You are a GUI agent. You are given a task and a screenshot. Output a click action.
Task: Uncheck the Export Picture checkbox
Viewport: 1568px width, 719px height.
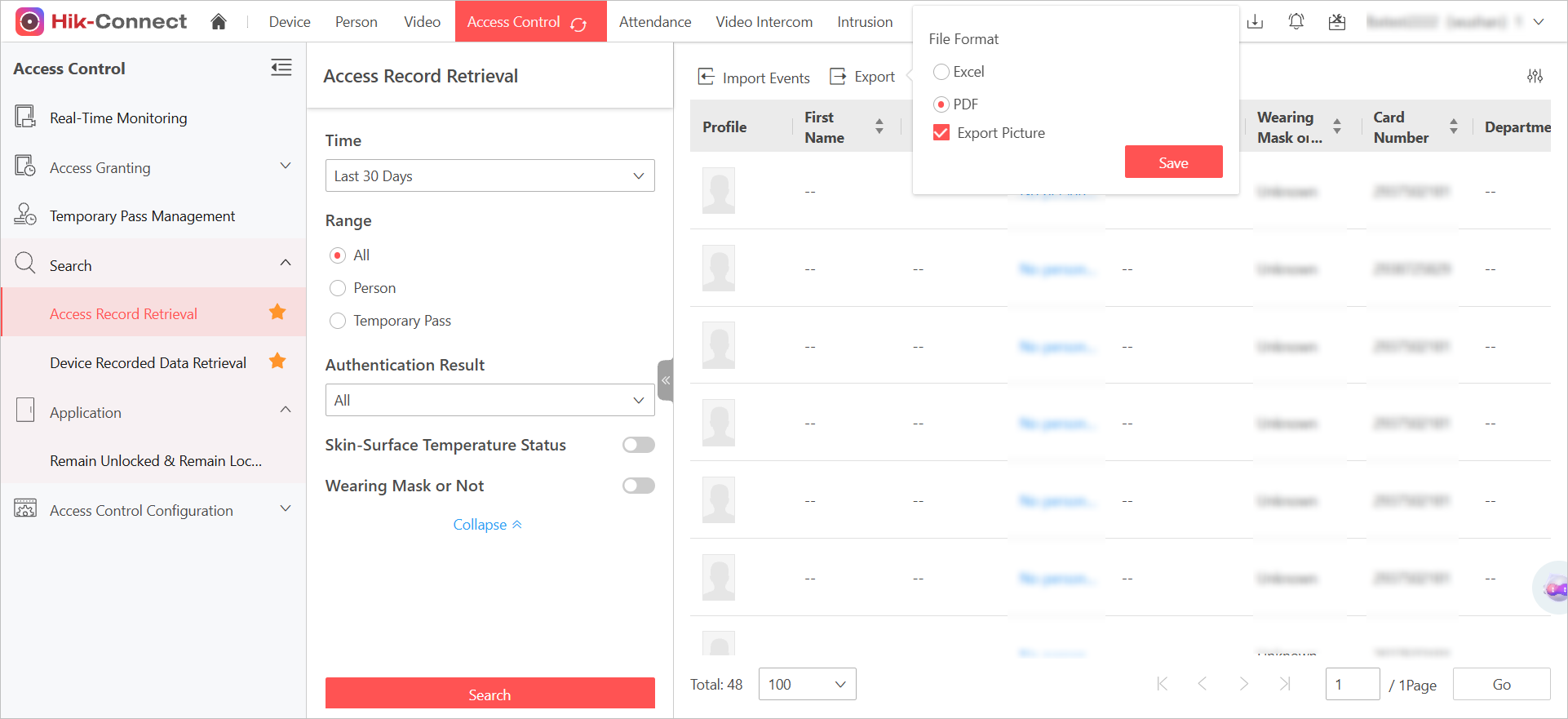tap(941, 133)
